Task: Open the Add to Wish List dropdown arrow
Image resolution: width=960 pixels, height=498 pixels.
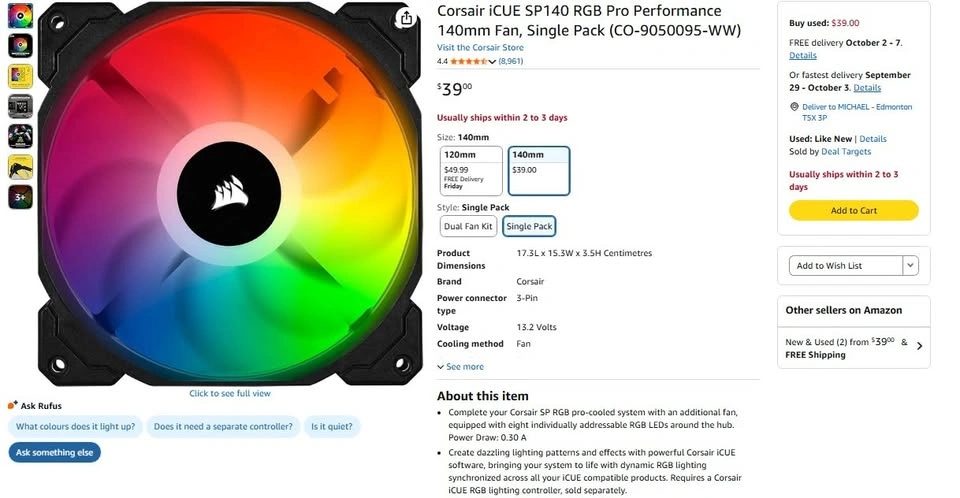Action: [910, 266]
